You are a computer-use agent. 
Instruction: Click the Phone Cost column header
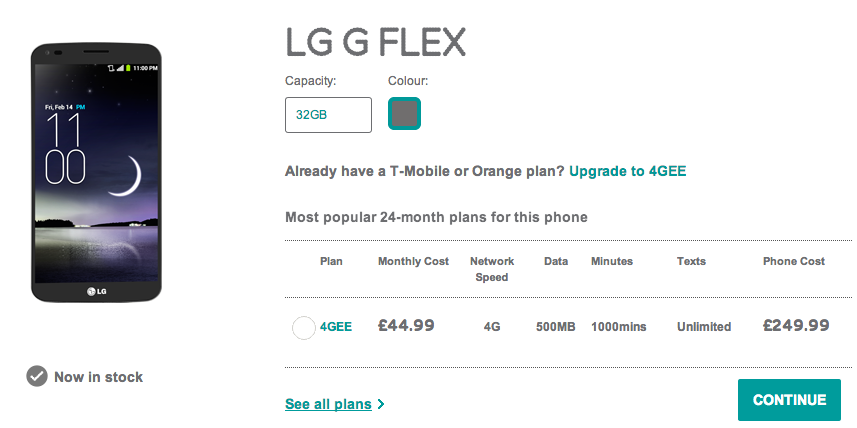[x=794, y=261]
